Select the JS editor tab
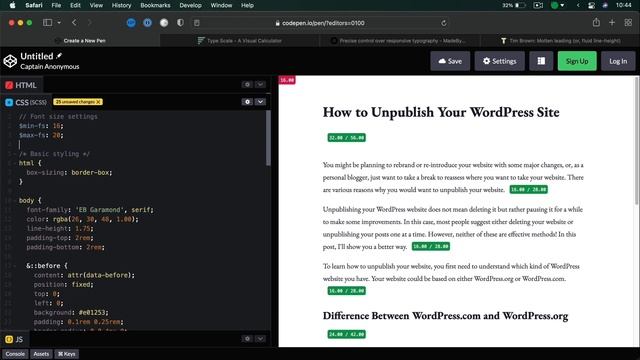This screenshot has width=640, height=360. (14, 339)
